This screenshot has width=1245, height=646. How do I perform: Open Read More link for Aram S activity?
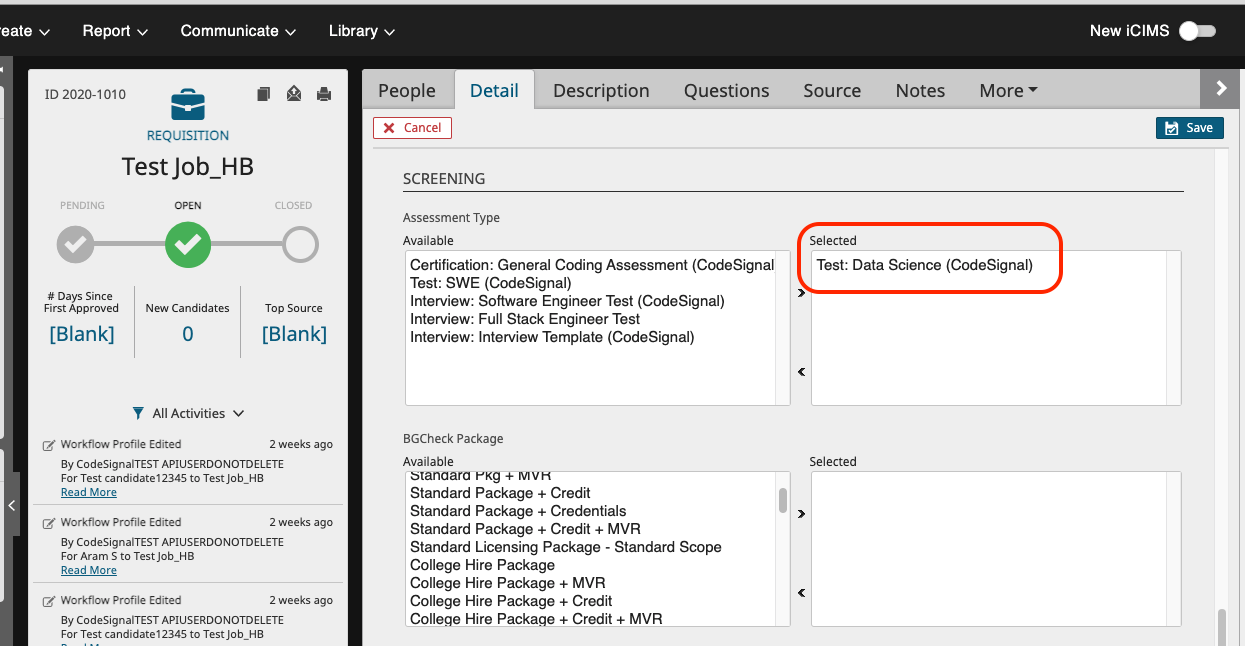point(89,570)
